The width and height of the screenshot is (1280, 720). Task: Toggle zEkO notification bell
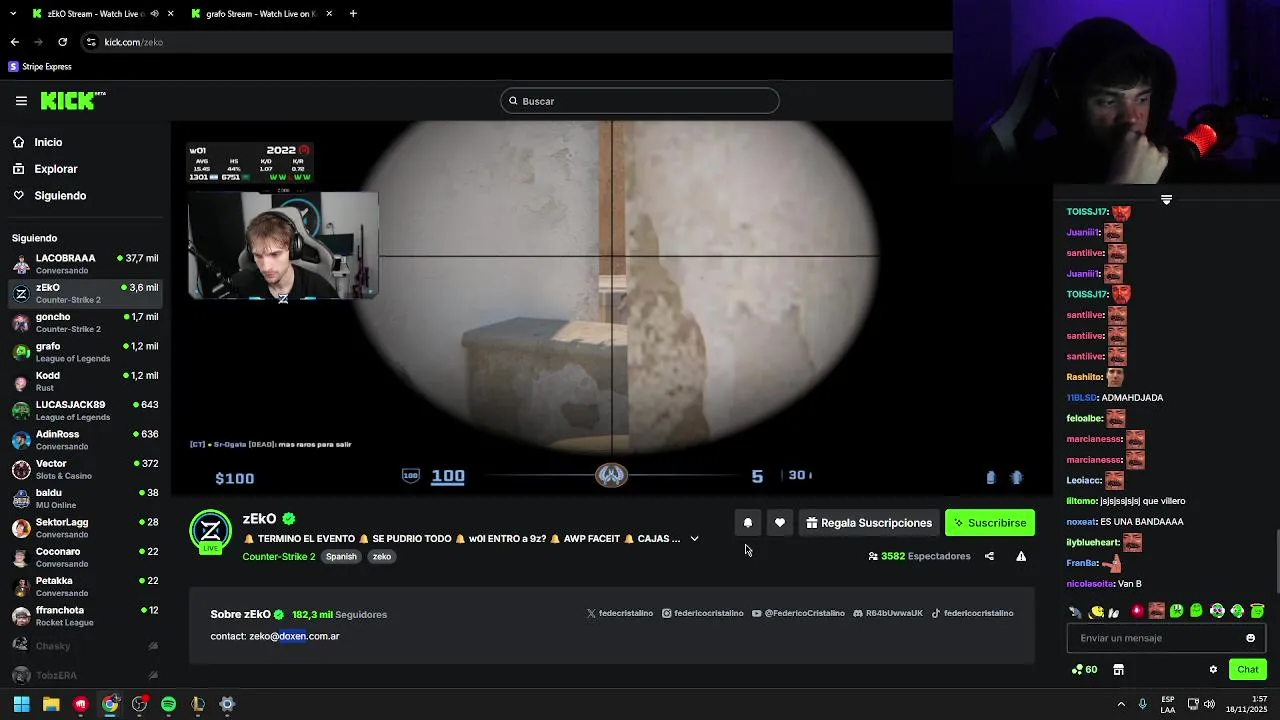coord(747,523)
